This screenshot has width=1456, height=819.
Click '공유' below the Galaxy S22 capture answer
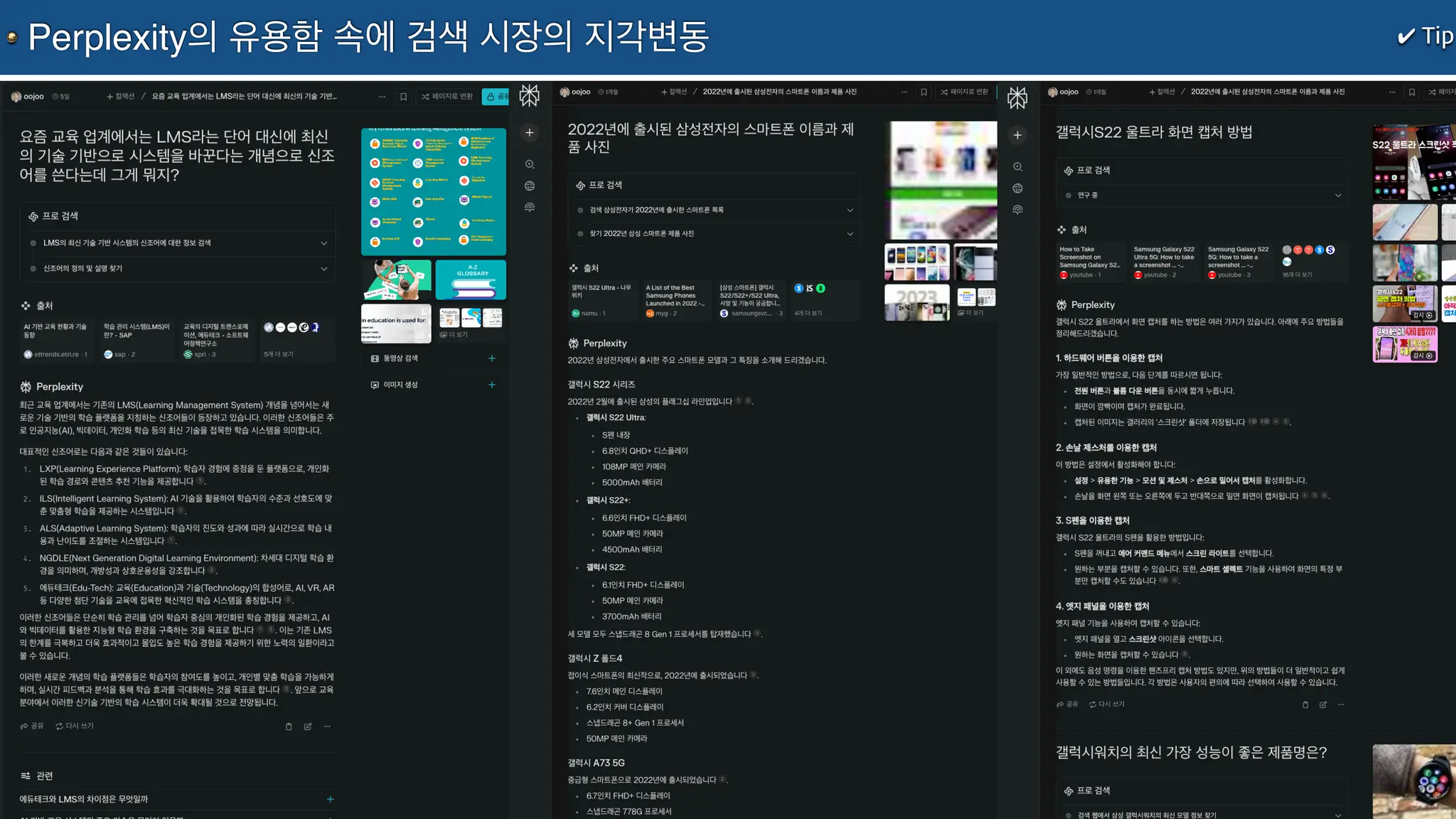coord(1067,705)
